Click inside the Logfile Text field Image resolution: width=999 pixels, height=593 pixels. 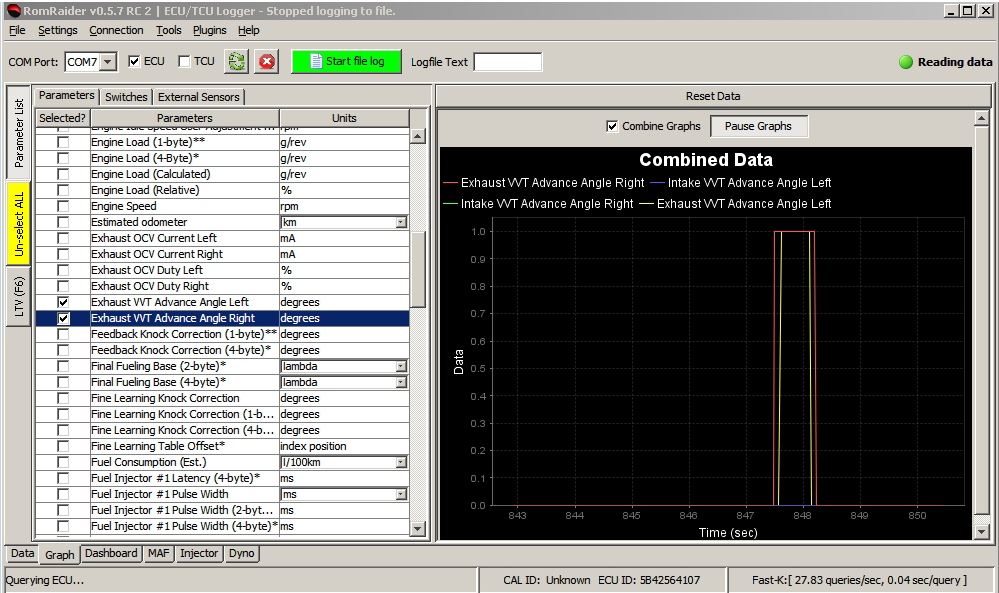509,61
